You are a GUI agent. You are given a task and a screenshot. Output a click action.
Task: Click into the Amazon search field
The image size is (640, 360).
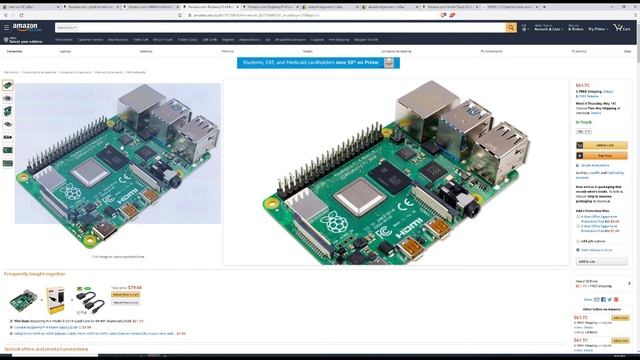click(x=291, y=27)
